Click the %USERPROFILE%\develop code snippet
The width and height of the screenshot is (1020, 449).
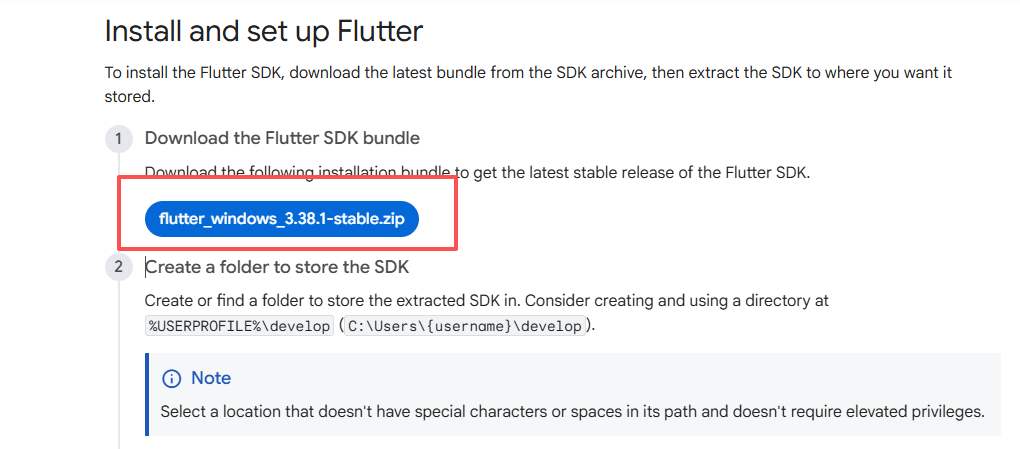pos(239,326)
